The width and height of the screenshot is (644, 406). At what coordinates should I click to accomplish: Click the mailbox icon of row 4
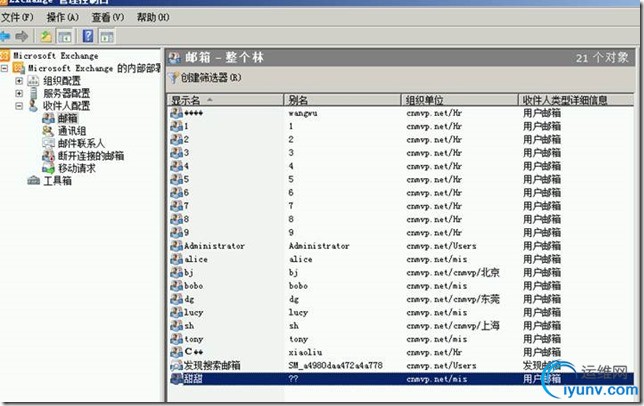tap(177, 166)
